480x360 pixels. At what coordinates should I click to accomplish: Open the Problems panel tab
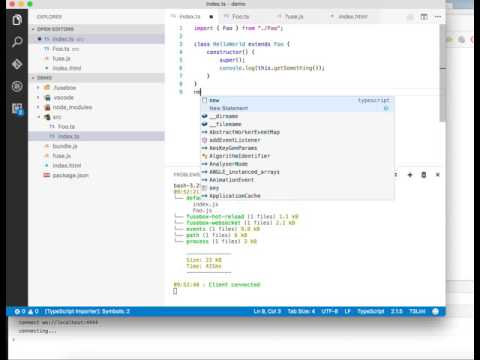coord(186,175)
